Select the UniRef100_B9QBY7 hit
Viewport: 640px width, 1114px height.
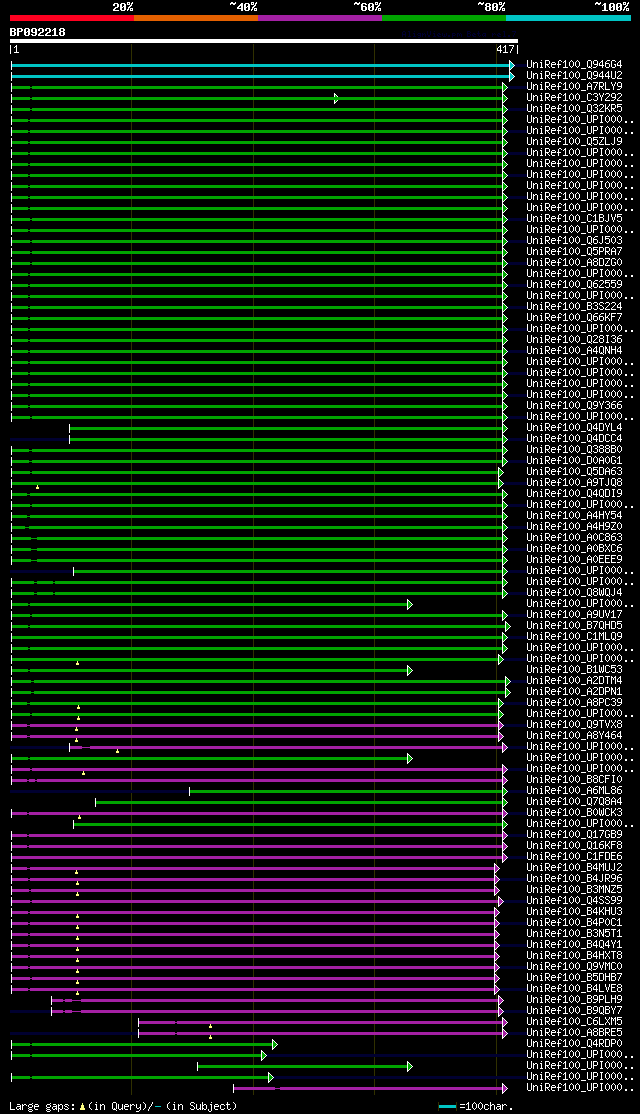click(x=575, y=1010)
